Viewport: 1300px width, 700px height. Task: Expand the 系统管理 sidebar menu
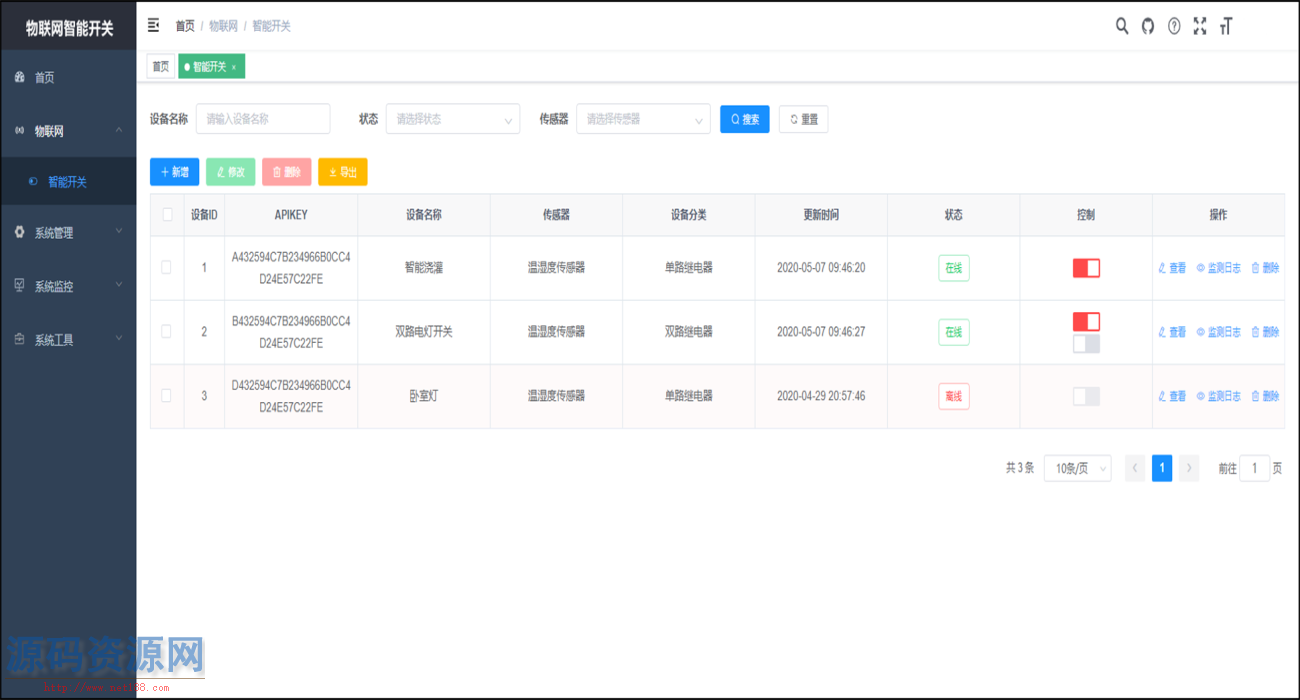point(68,233)
